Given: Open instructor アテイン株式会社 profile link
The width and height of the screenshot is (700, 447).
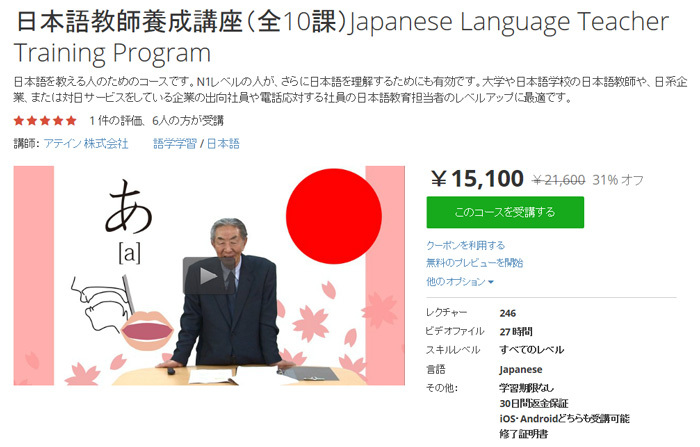Looking at the screenshot, I should tap(86, 144).
